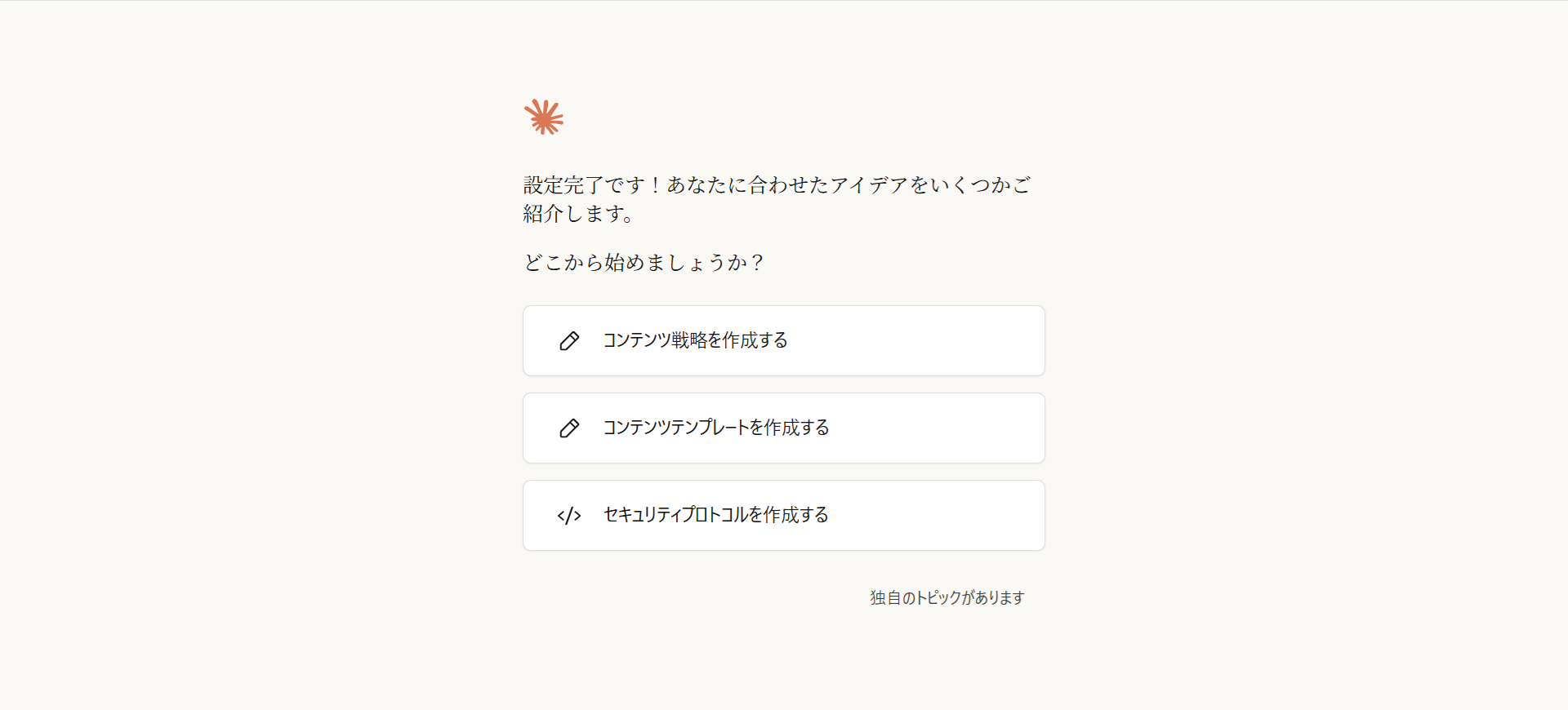Pick the セキュリティプロトコルを作成する suggestion card
The height and width of the screenshot is (710, 1568).
coord(784,516)
